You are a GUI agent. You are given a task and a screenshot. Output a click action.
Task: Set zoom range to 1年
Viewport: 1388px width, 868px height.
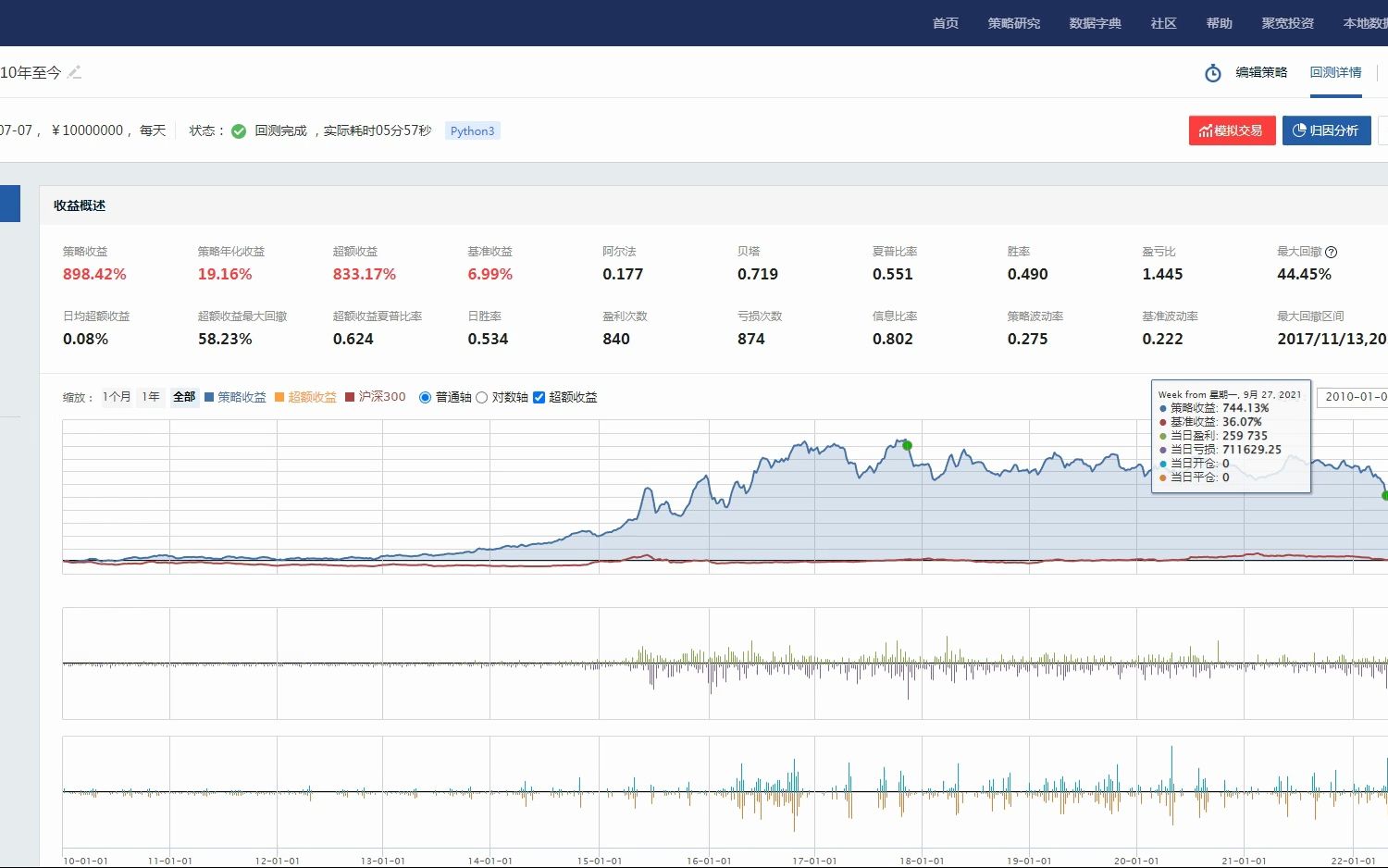pos(151,397)
